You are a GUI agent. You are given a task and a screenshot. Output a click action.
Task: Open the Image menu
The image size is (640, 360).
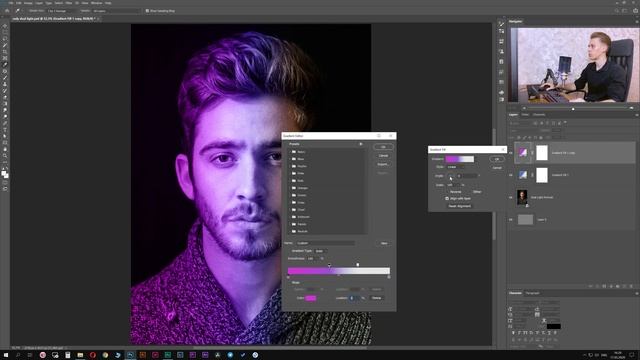[28, 3]
